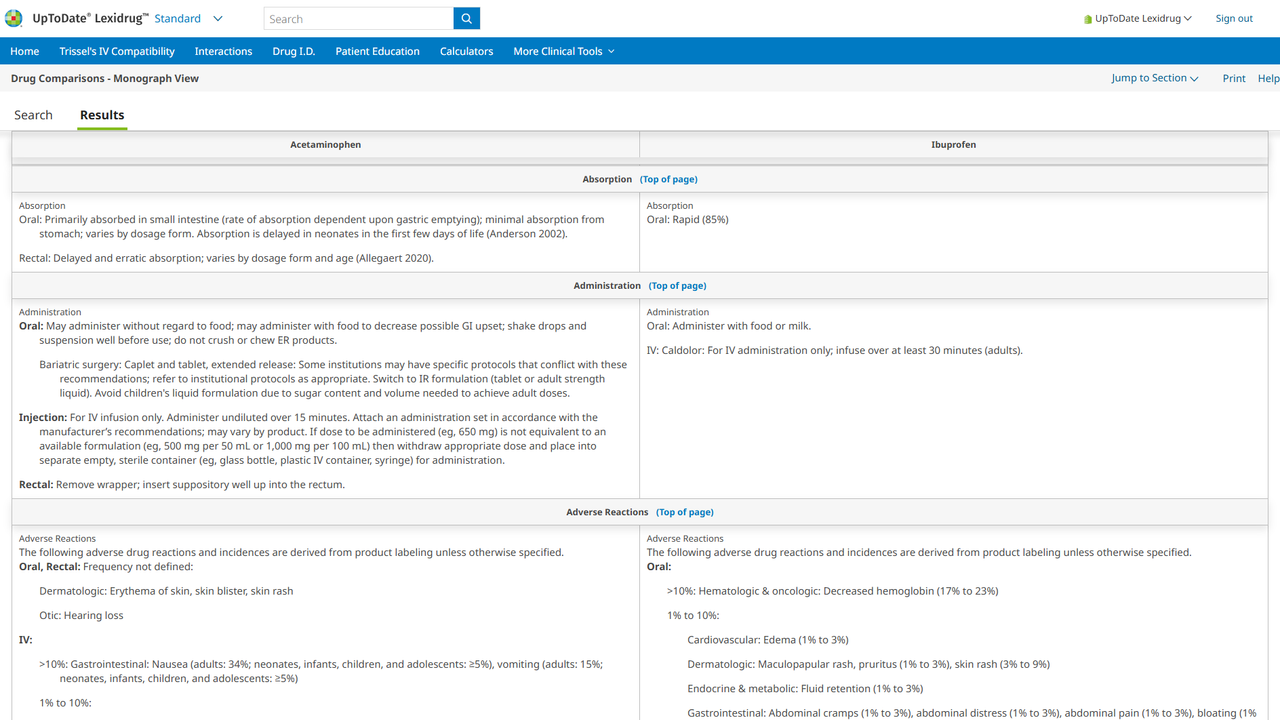The image size is (1280, 720).
Task: Click the Sign out link
Action: tap(1233, 18)
